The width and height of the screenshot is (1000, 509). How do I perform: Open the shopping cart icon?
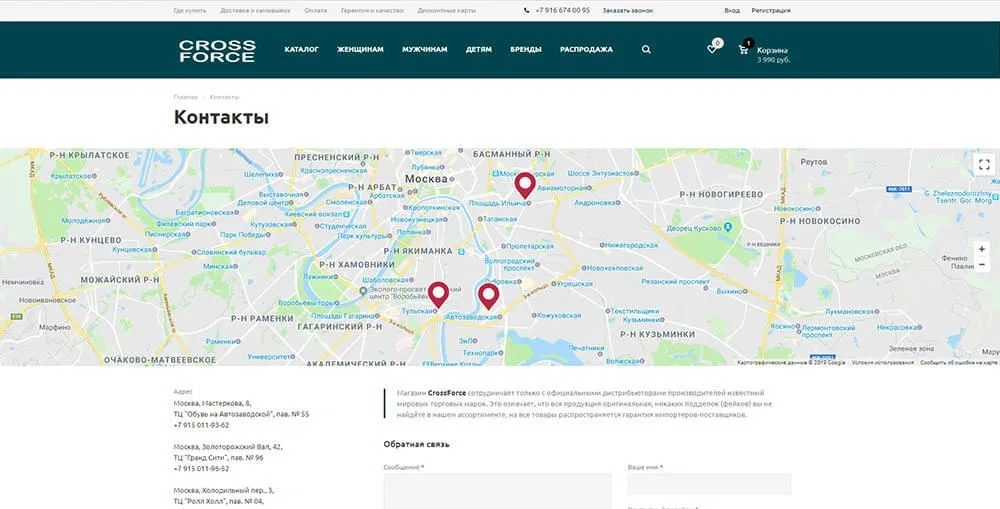coord(743,49)
